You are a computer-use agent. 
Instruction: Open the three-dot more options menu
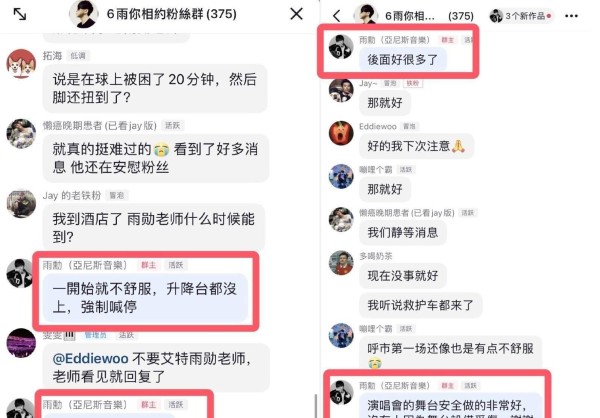pos(571,16)
